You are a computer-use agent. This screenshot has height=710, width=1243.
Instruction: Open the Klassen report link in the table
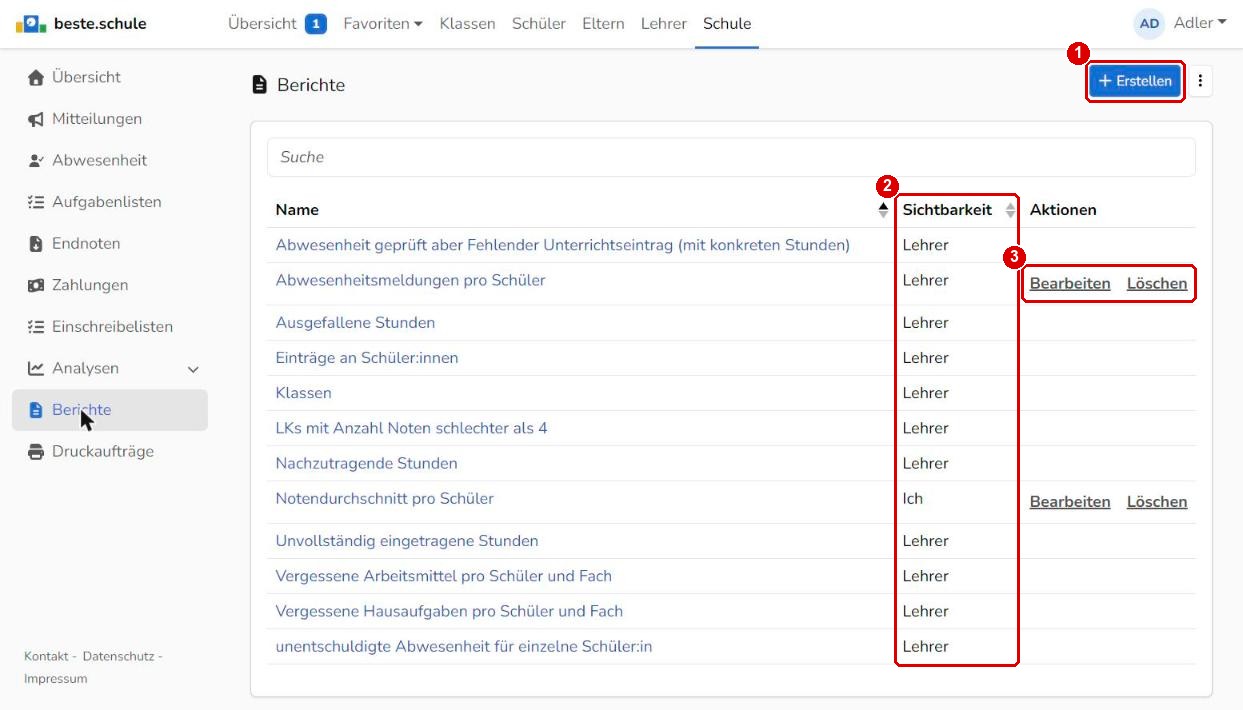click(x=303, y=393)
